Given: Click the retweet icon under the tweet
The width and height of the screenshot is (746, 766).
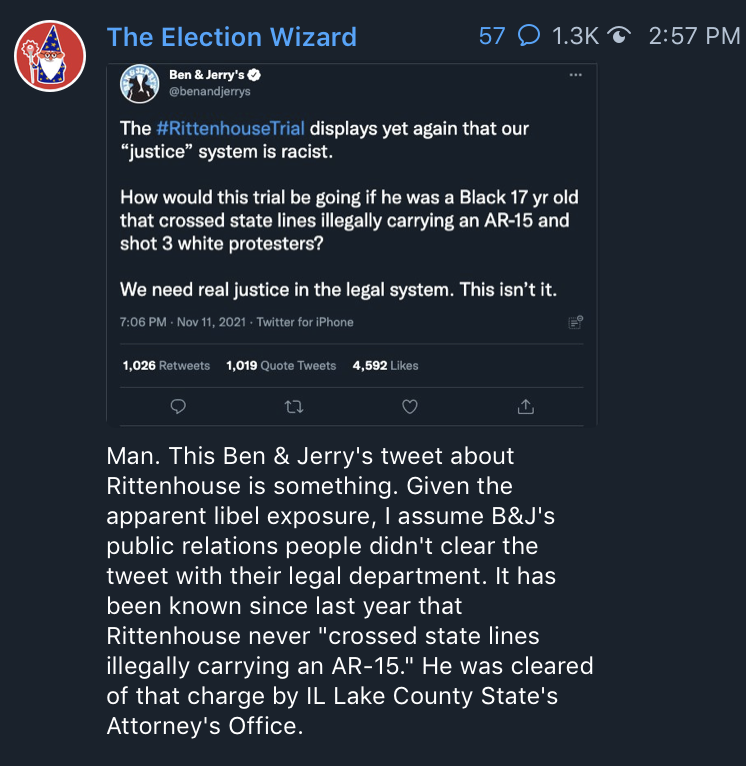Looking at the screenshot, I should (x=293, y=406).
